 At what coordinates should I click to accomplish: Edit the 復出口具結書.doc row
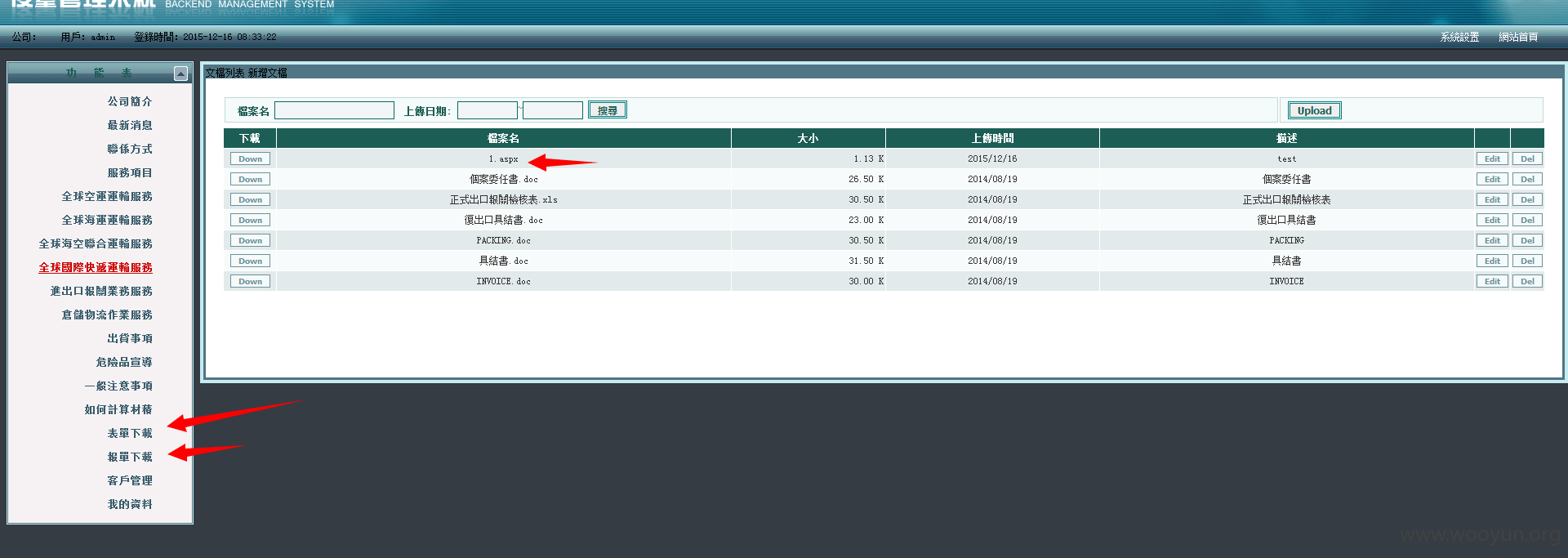pyautogui.click(x=1492, y=221)
